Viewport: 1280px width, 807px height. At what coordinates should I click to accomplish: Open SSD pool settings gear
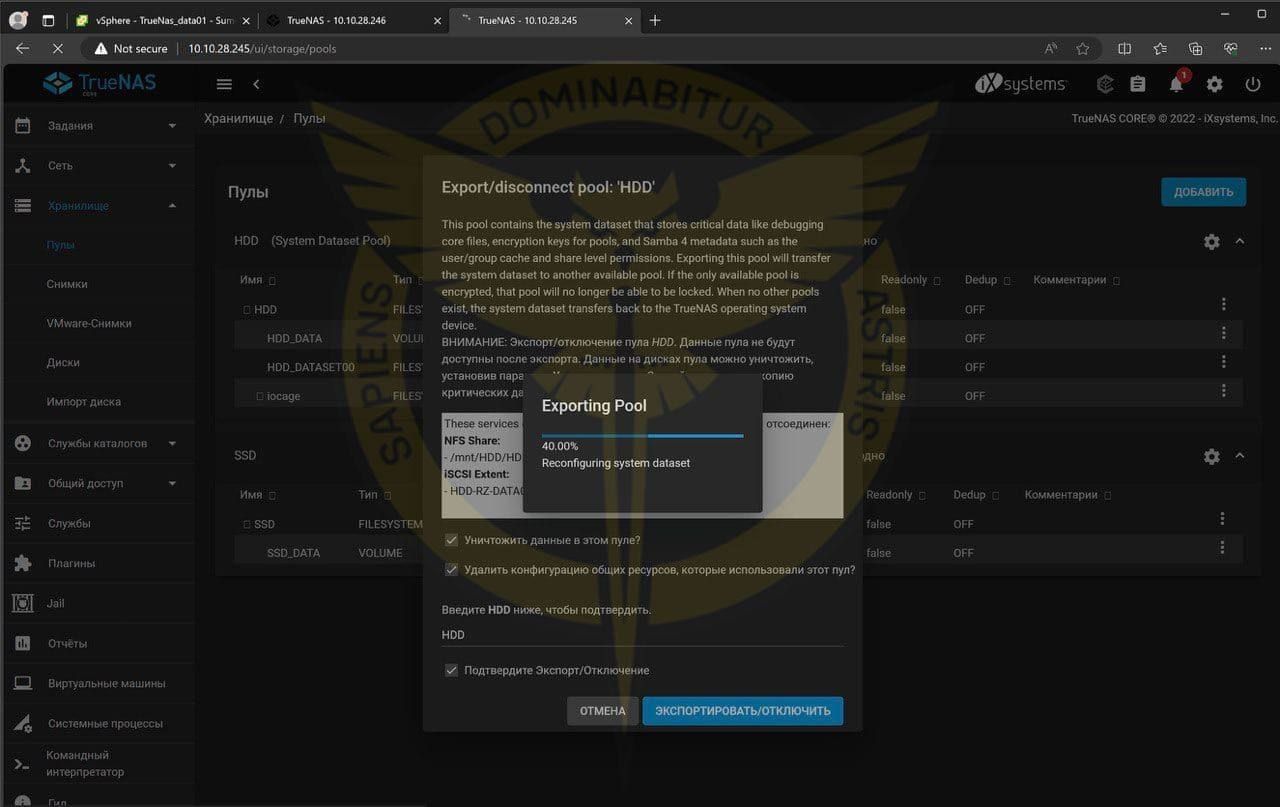pos(1211,456)
